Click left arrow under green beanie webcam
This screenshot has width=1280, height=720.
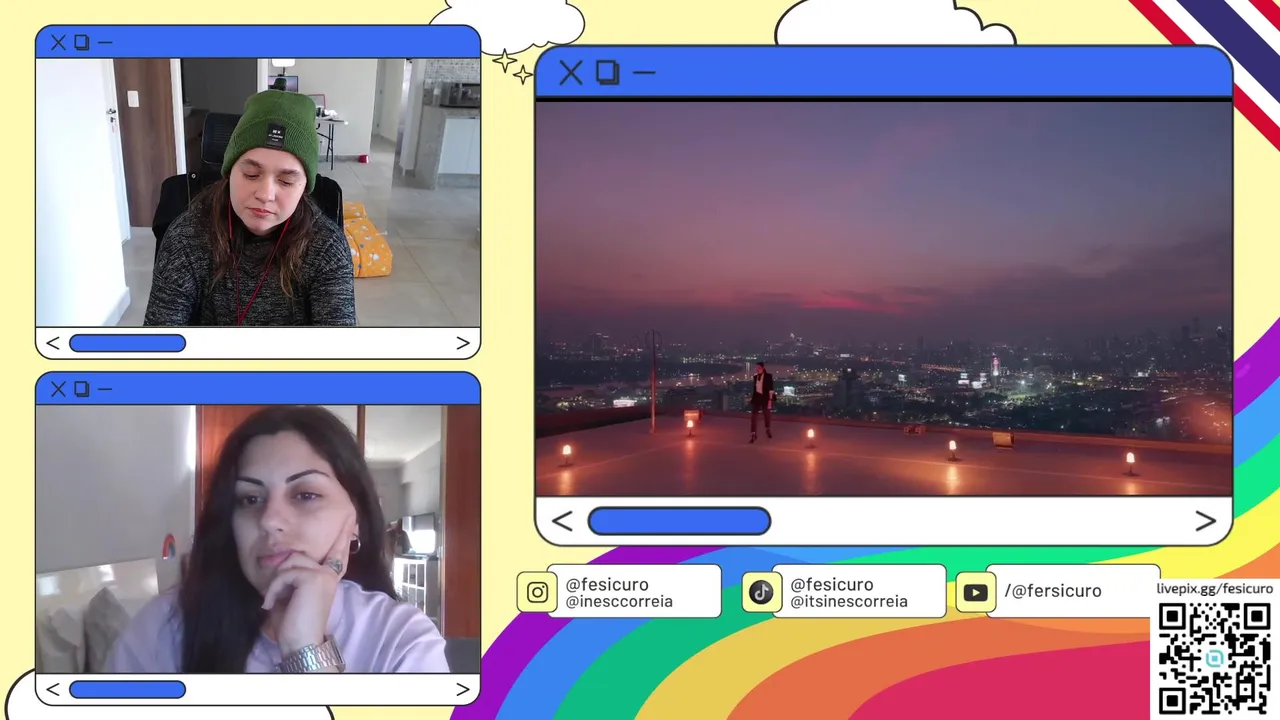click(53, 343)
